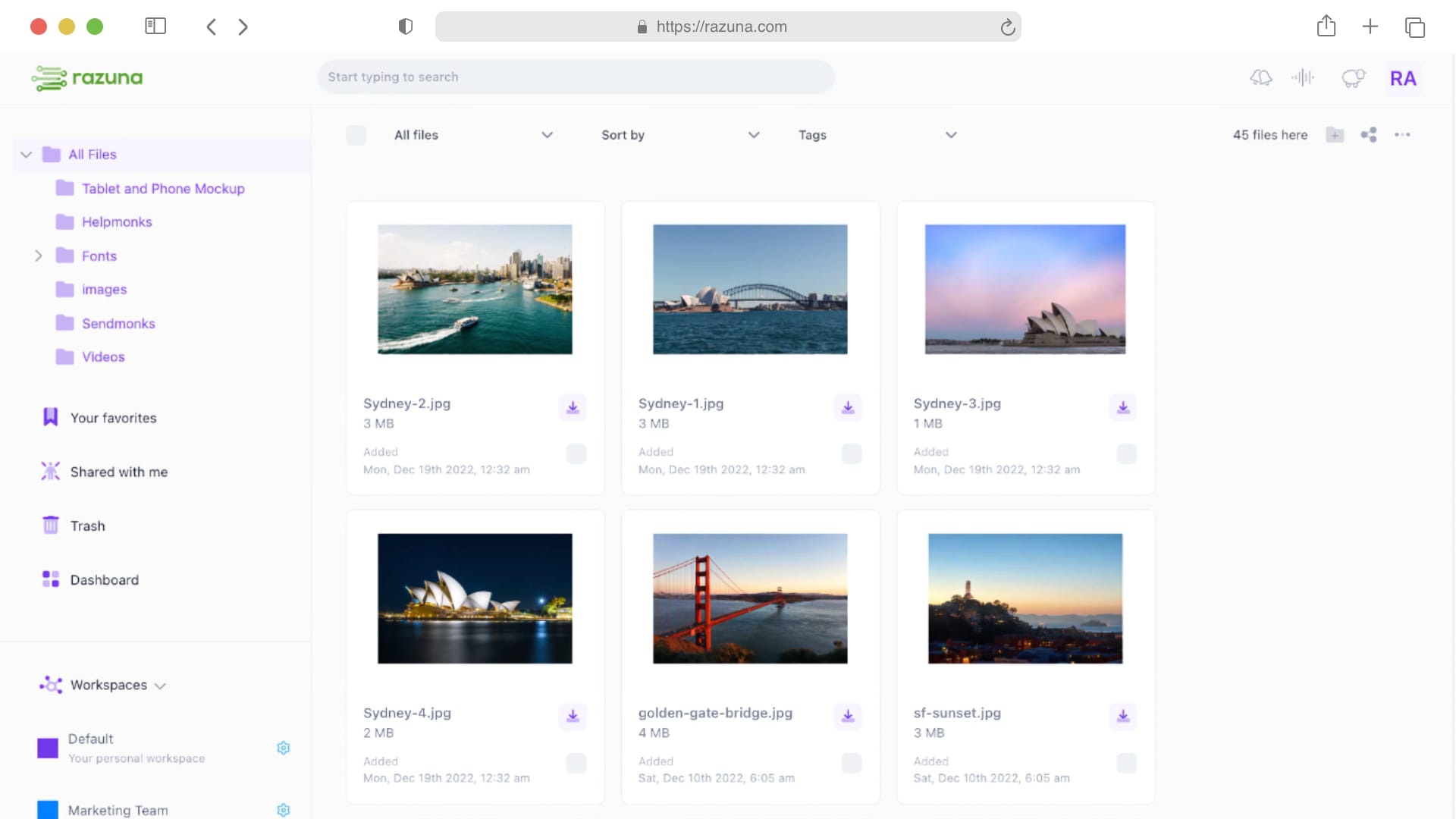
Task: Toggle the select-all files checkbox
Action: (x=356, y=135)
